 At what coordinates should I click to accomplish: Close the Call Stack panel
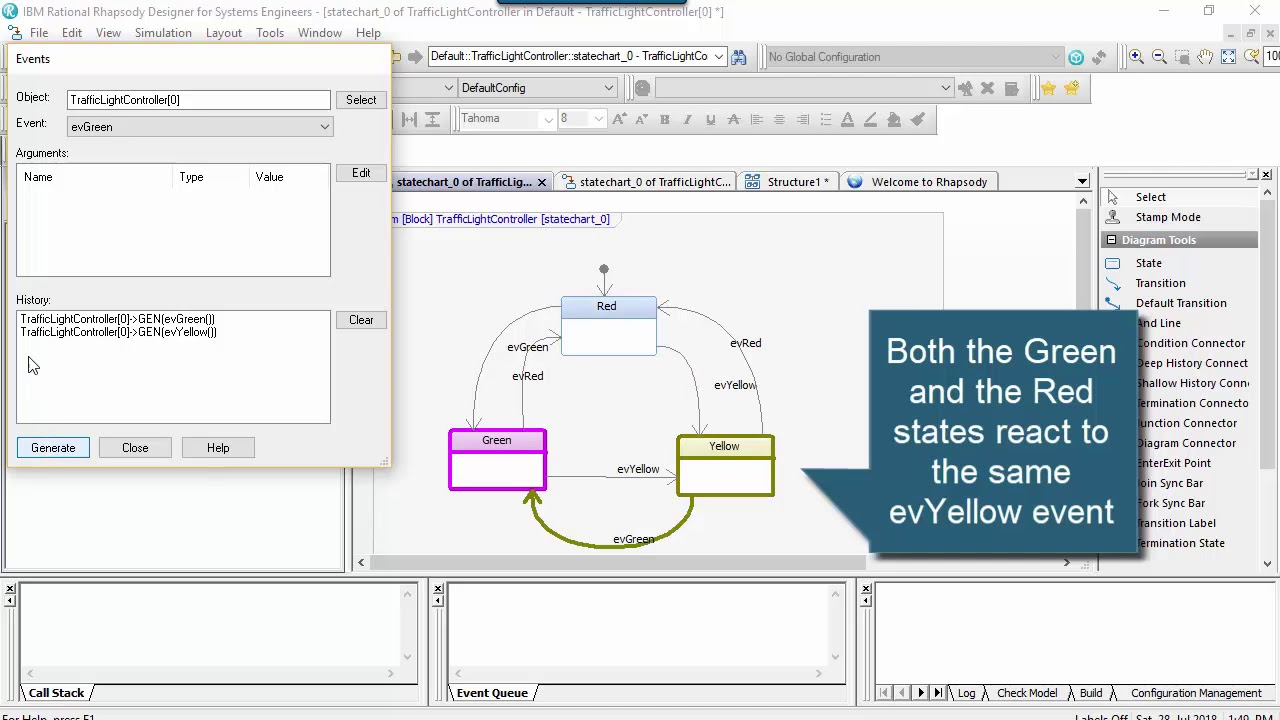(x=10, y=589)
